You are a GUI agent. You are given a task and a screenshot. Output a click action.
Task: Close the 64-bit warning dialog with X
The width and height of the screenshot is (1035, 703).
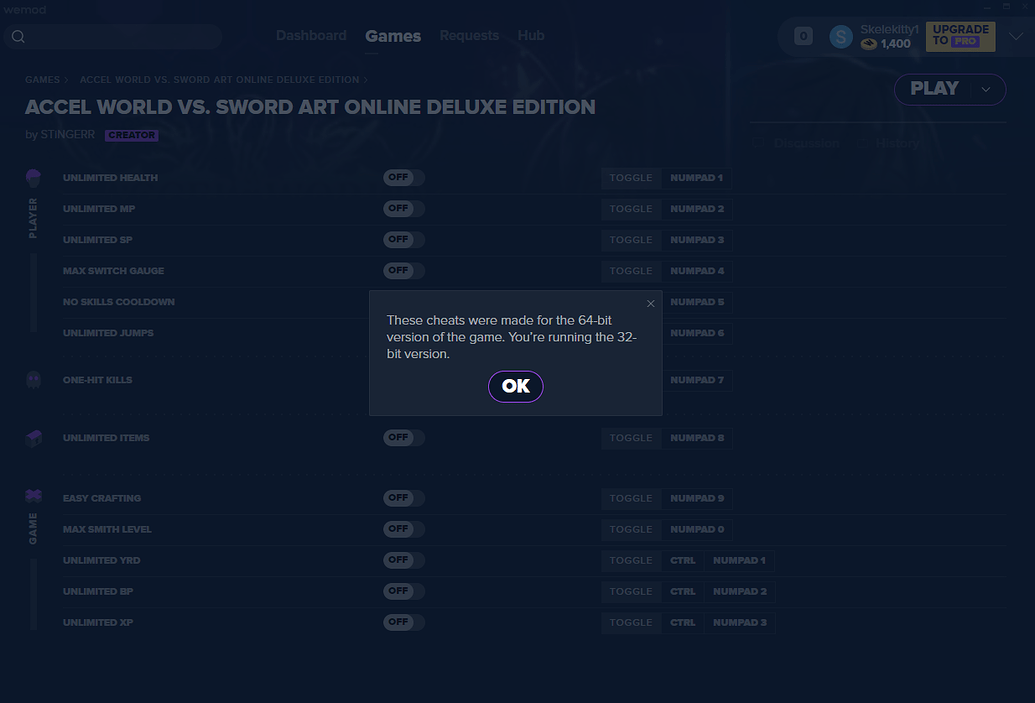[x=651, y=304]
